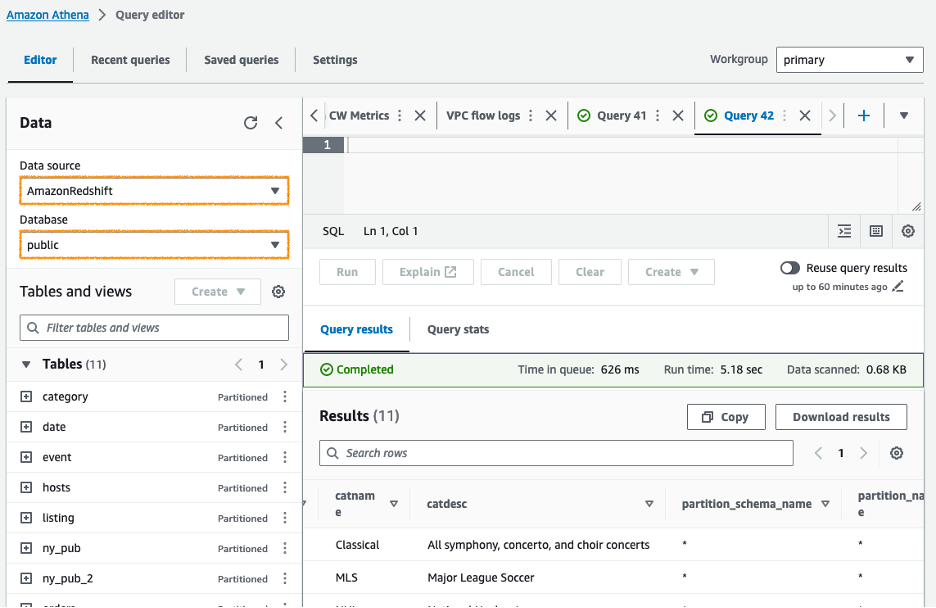The height and width of the screenshot is (608, 936).
Task: Click the Amazon Athena breadcrumb link
Action: [48, 15]
